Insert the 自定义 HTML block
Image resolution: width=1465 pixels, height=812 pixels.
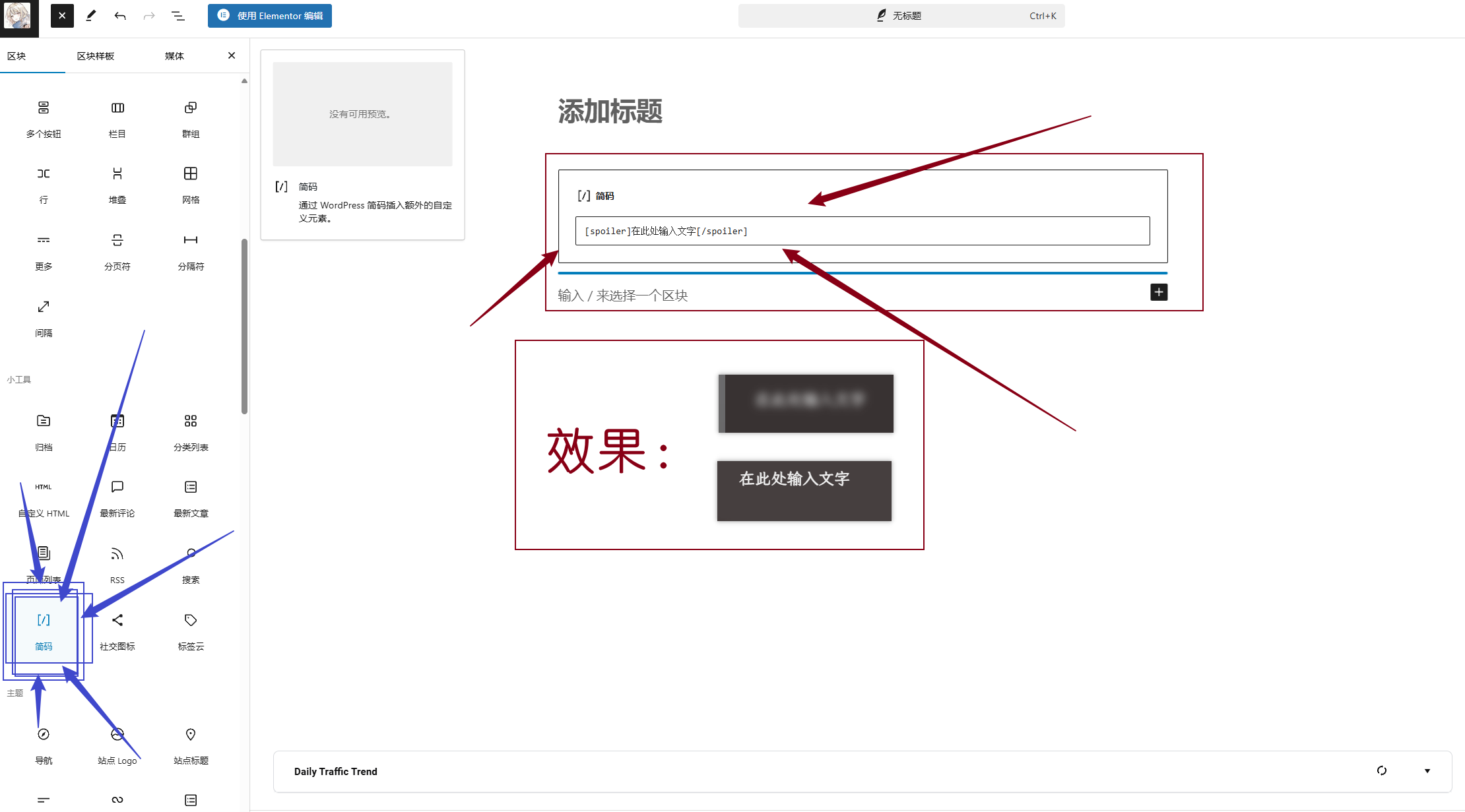coord(44,499)
